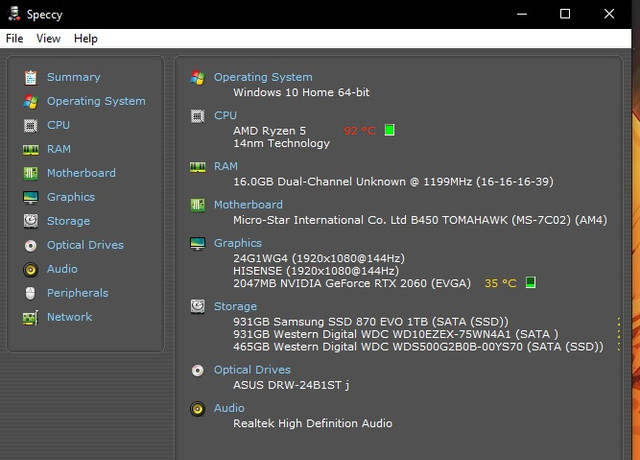Screen dimensions: 640x460
Task: Select CPU in the sidebar list
Action: 58,125
